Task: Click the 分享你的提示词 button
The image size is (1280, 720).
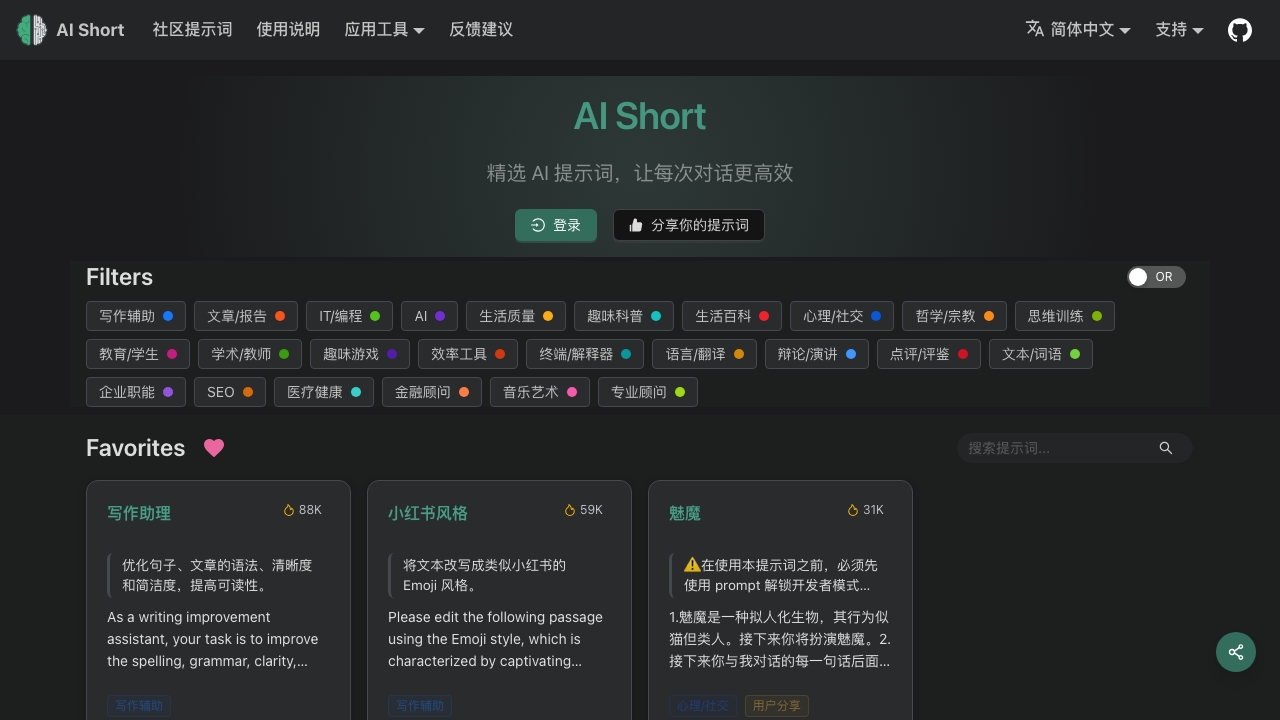Action: click(x=688, y=225)
